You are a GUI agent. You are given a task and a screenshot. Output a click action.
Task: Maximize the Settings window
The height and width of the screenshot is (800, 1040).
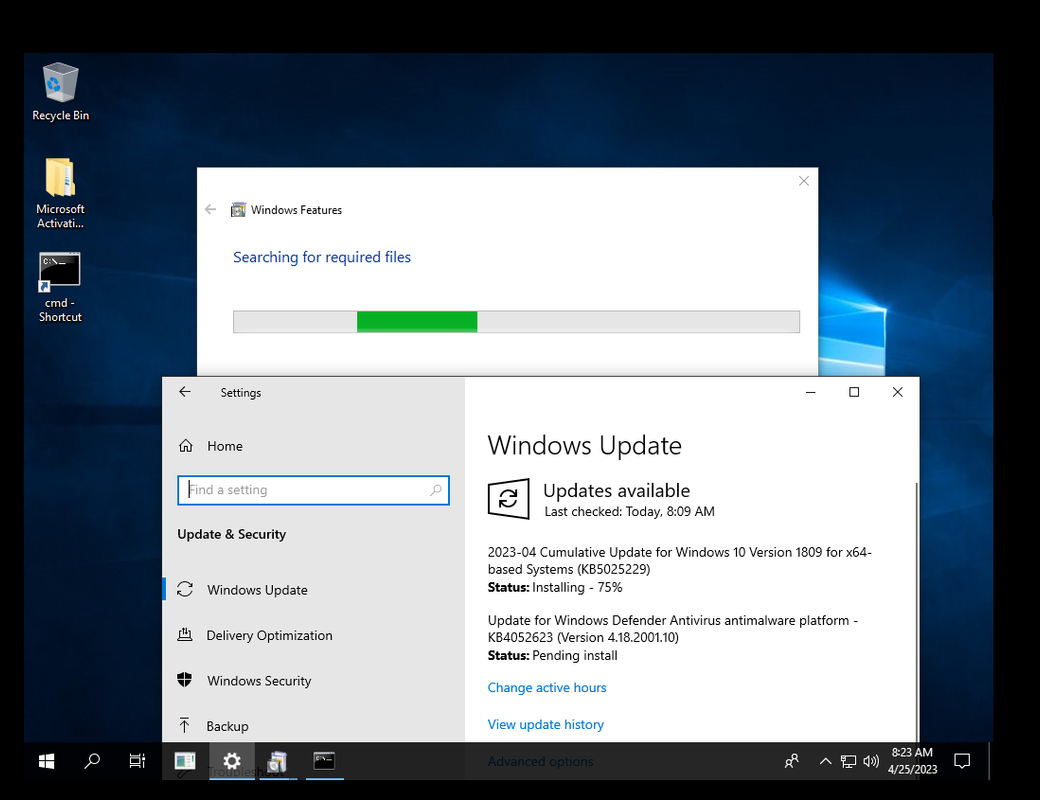pyautogui.click(x=854, y=392)
